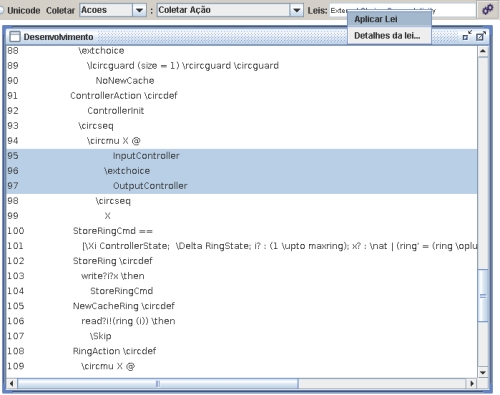Click line 102 StoreRing \circdef

[x=112, y=261]
